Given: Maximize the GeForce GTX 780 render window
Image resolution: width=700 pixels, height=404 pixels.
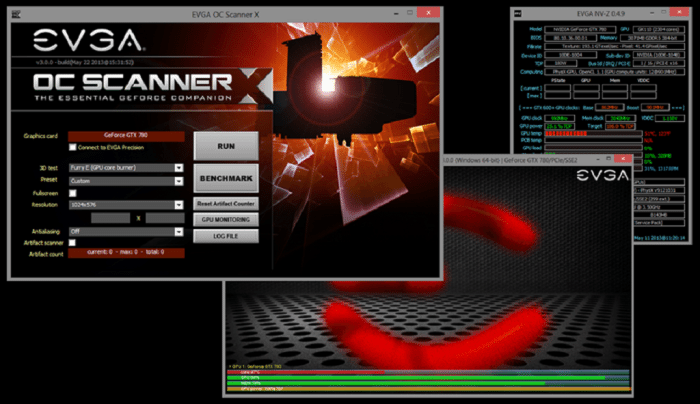Looking at the screenshot, I should (608, 158).
